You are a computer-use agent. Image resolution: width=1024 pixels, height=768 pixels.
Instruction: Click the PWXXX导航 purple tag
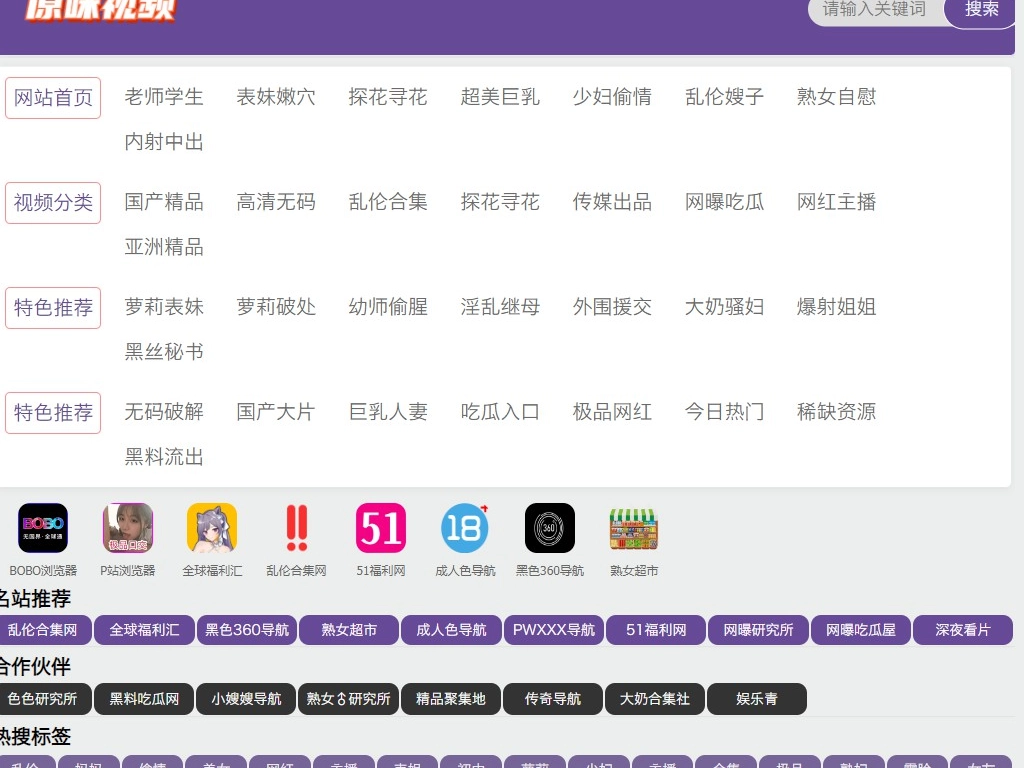click(x=554, y=630)
